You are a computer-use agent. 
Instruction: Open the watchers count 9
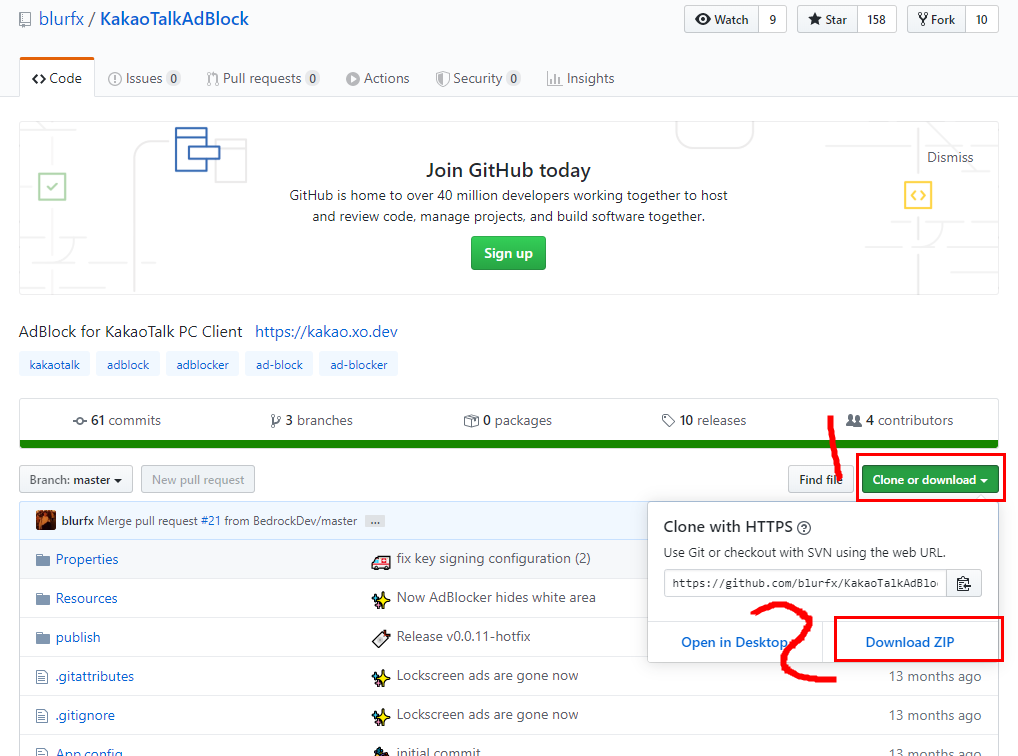point(773,19)
